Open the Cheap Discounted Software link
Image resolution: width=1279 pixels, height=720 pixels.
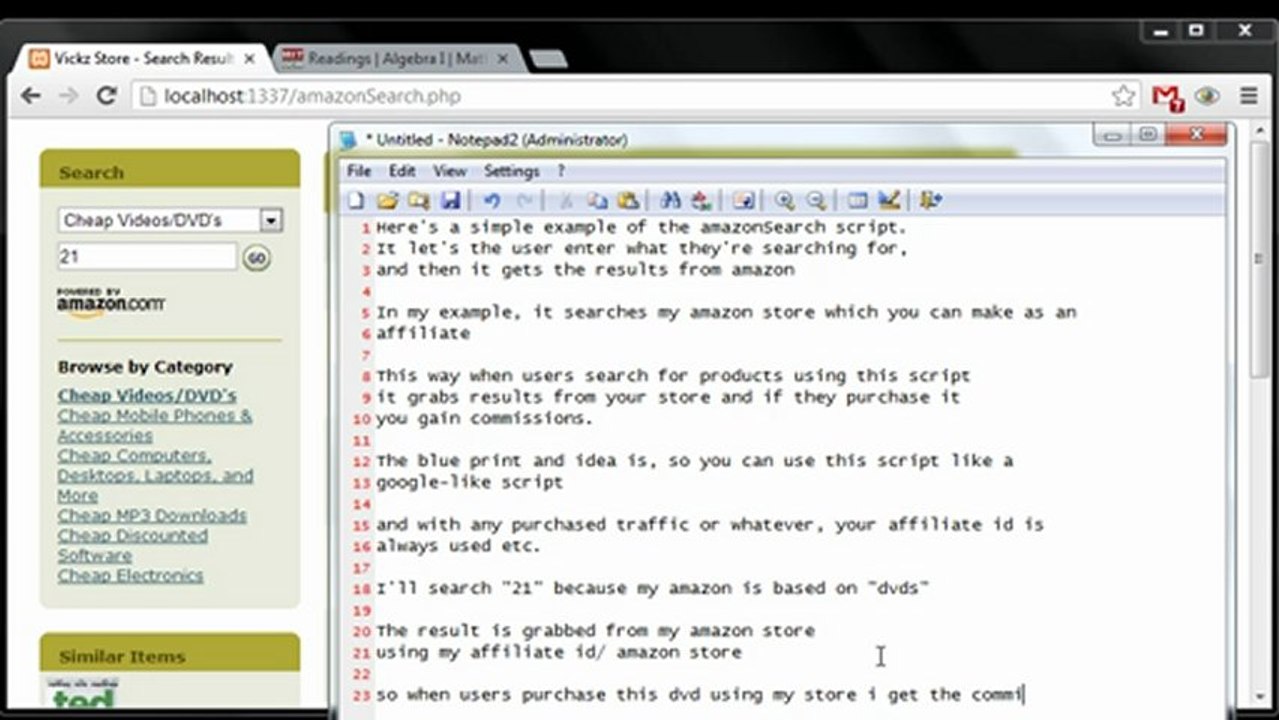(x=133, y=546)
